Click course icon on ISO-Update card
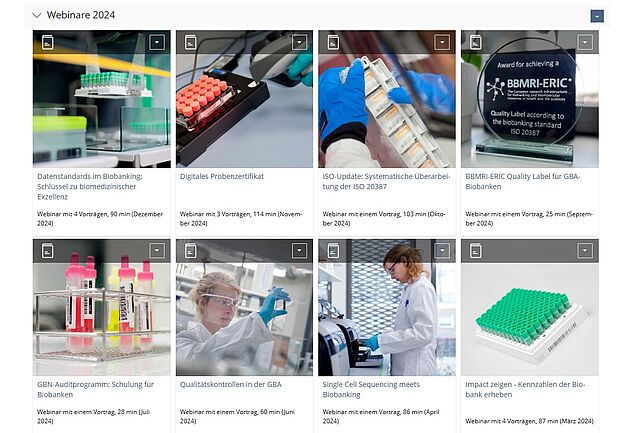The width and height of the screenshot is (635, 433). (x=333, y=42)
